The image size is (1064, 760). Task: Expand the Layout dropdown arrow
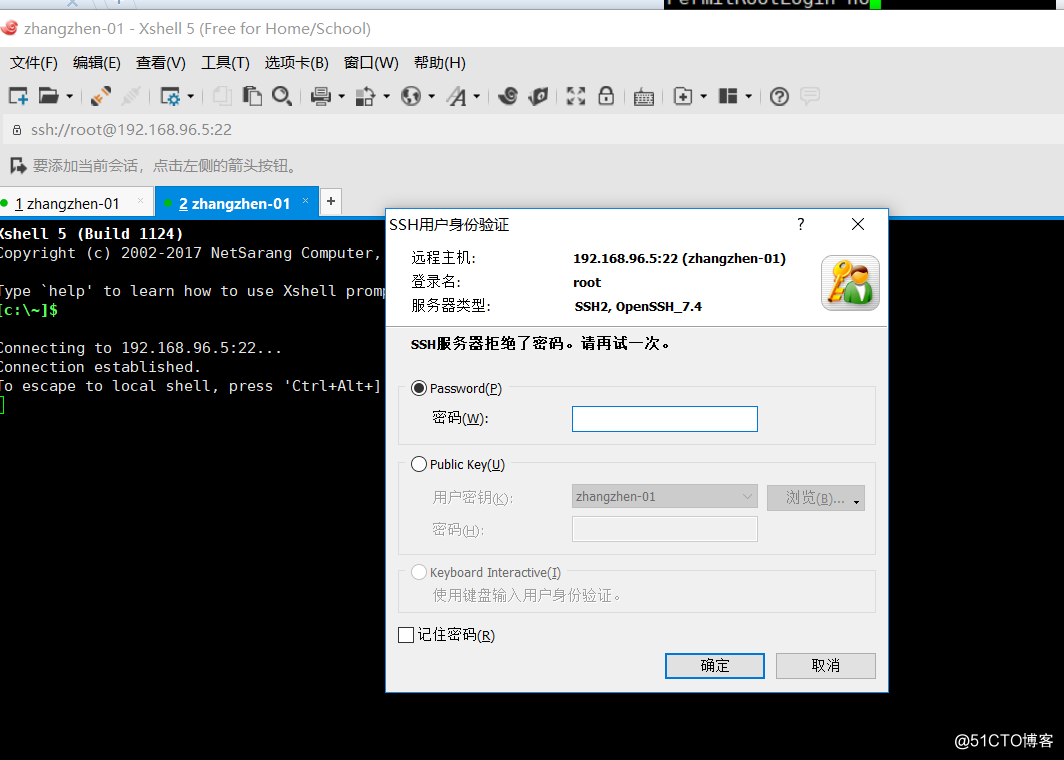tap(748, 96)
